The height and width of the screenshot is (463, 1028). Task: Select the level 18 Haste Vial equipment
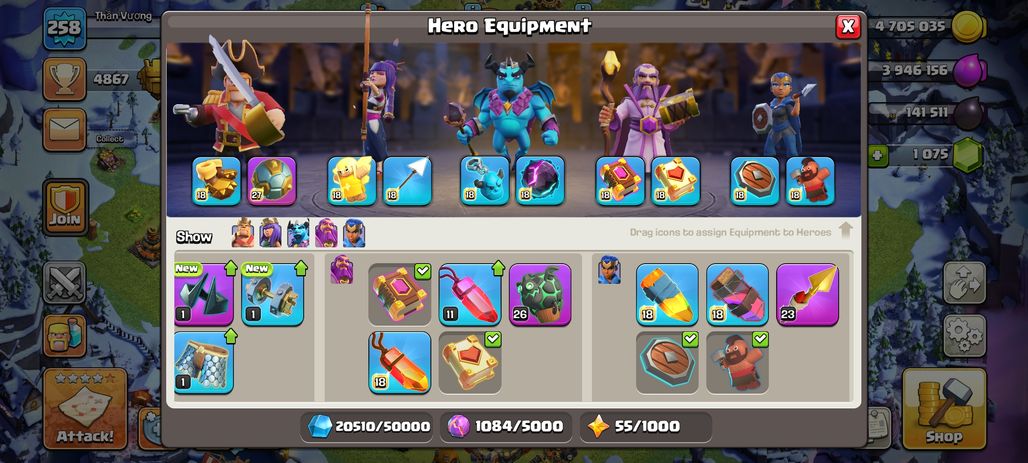pos(738,294)
